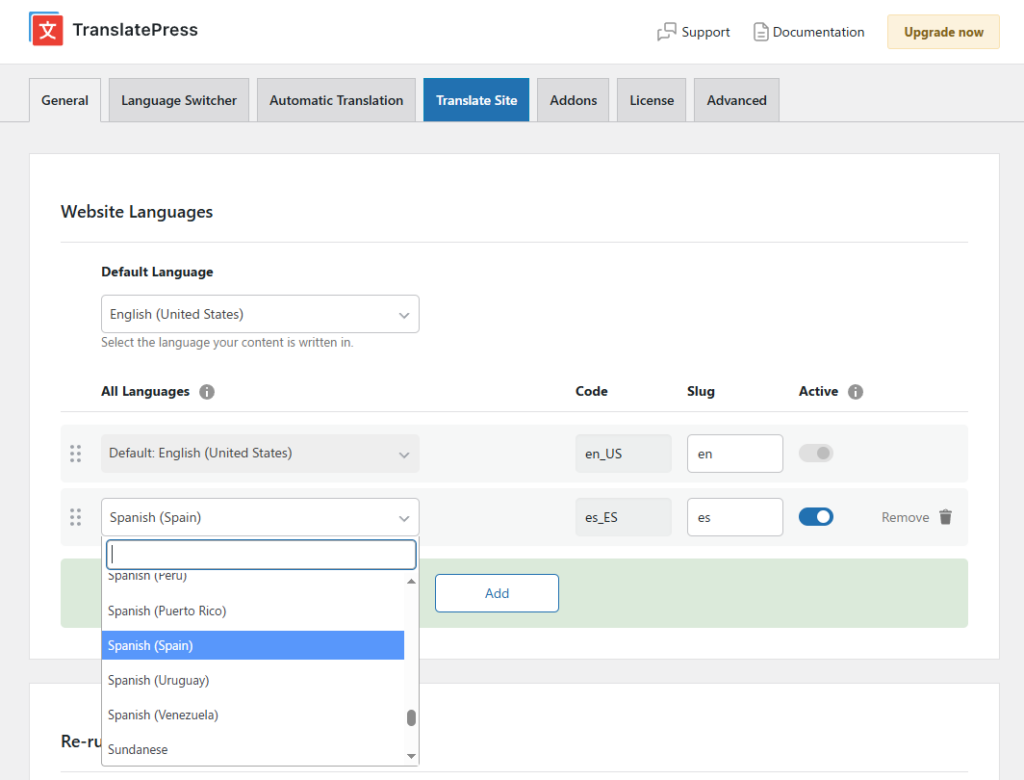This screenshot has width=1024, height=780.
Task: Click the info icon beside All Languages
Action: (x=206, y=391)
